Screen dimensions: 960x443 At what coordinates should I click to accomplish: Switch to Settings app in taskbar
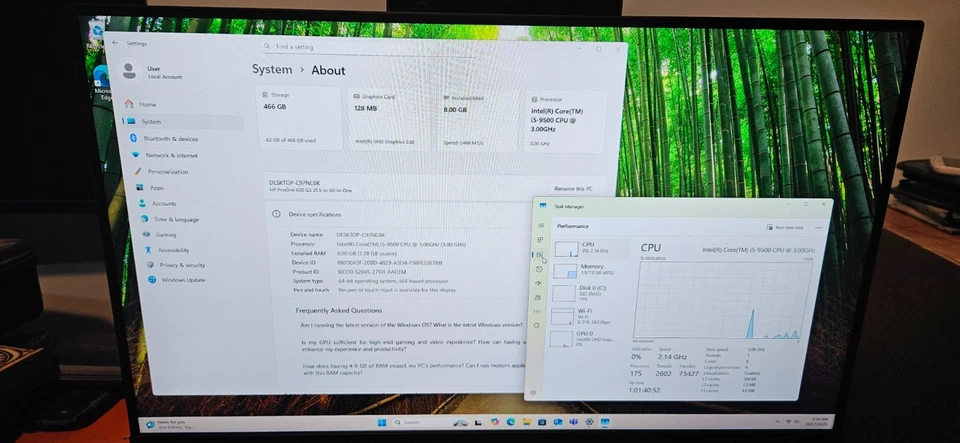point(589,422)
